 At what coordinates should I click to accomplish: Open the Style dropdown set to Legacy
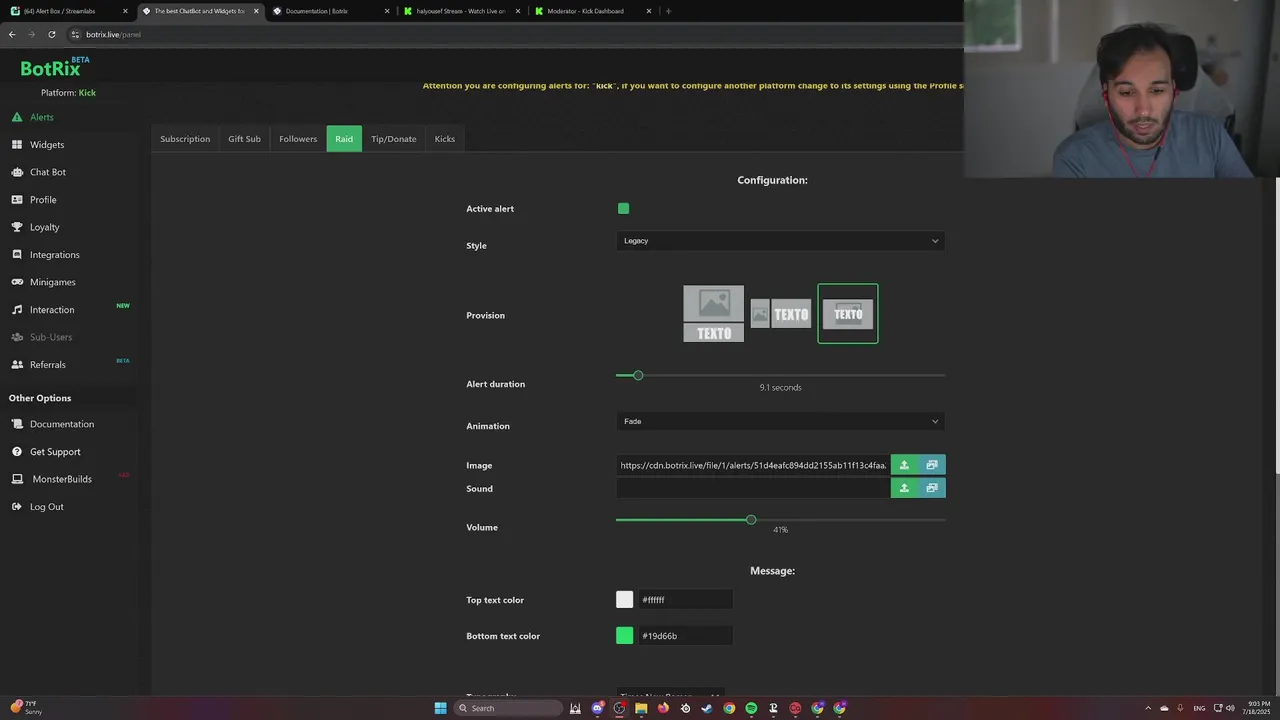[x=780, y=241]
